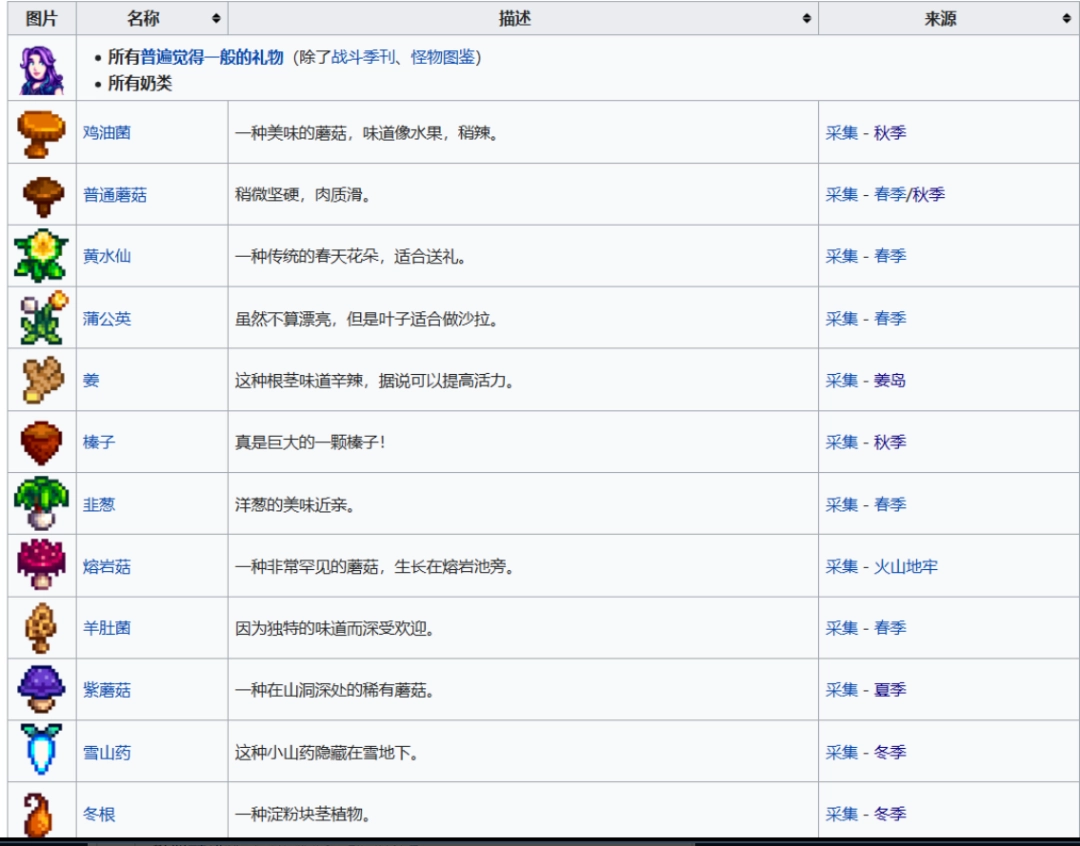Select description 真是巨大的一颗榛子！
The width and height of the screenshot is (1080, 846).
tap(311, 442)
